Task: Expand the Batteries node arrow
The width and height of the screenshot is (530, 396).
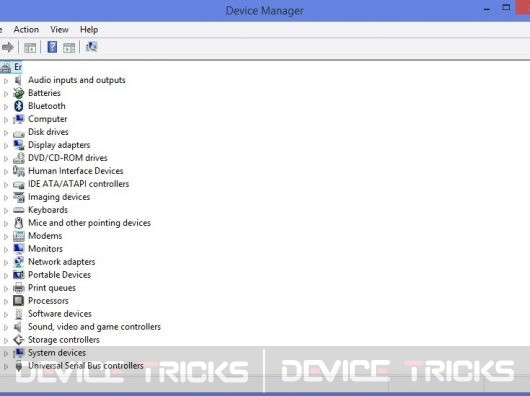Action: tap(6, 94)
